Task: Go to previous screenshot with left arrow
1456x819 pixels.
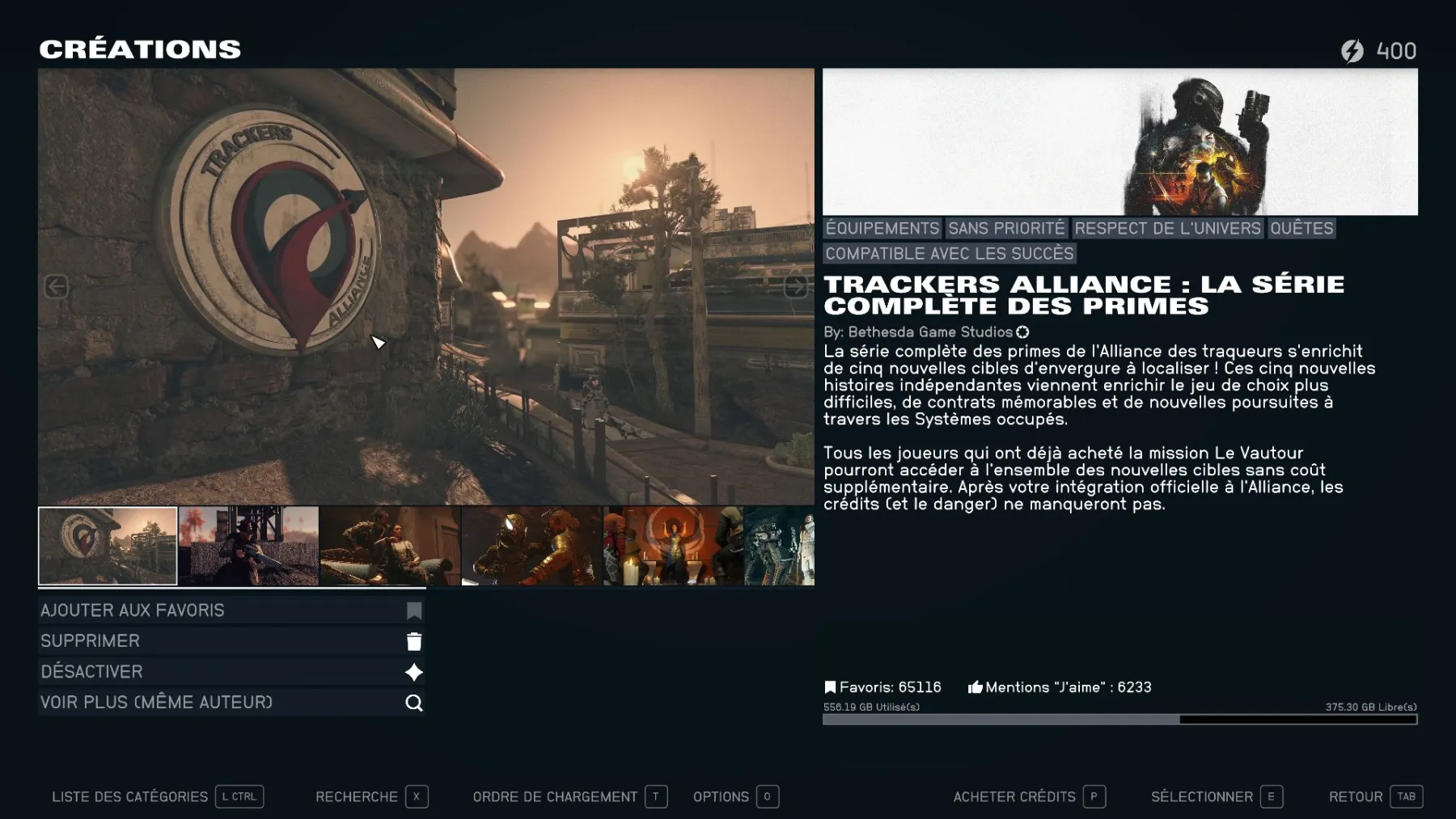Action: [x=56, y=286]
